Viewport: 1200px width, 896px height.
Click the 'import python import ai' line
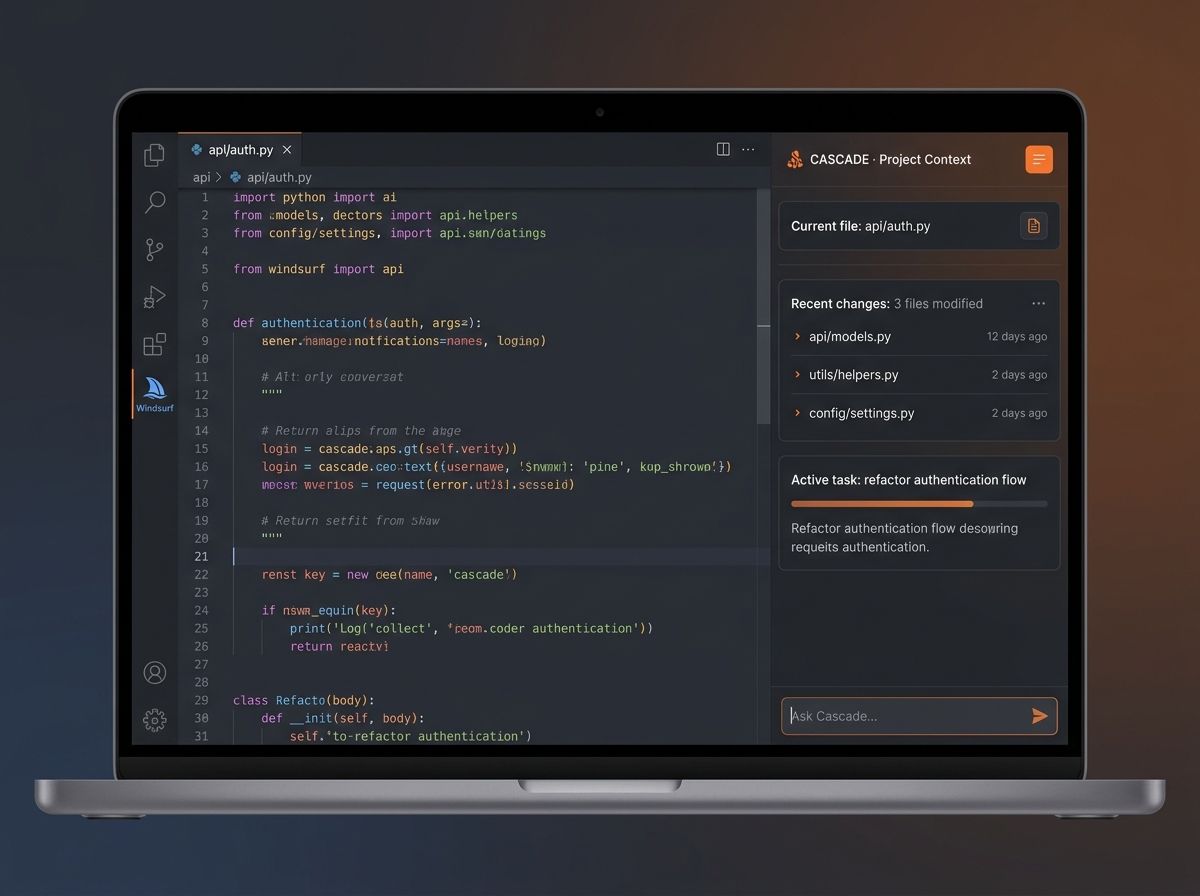click(x=315, y=197)
